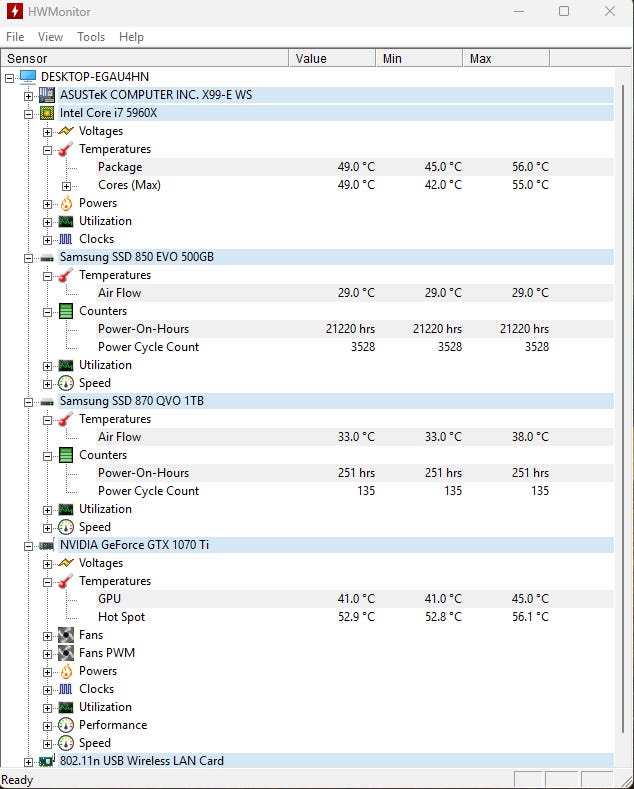Click the Samsung SSD 850 EVO drive icon
634x789 pixels.
pos(47,257)
